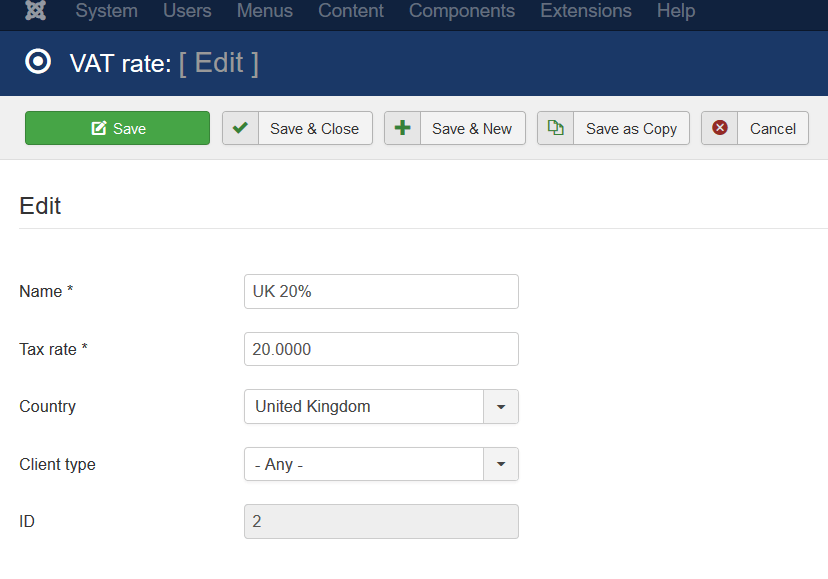Image resolution: width=828 pixels, height=579 pixels.
Task: Open the Extensions menu
Action: pos(586,11)
